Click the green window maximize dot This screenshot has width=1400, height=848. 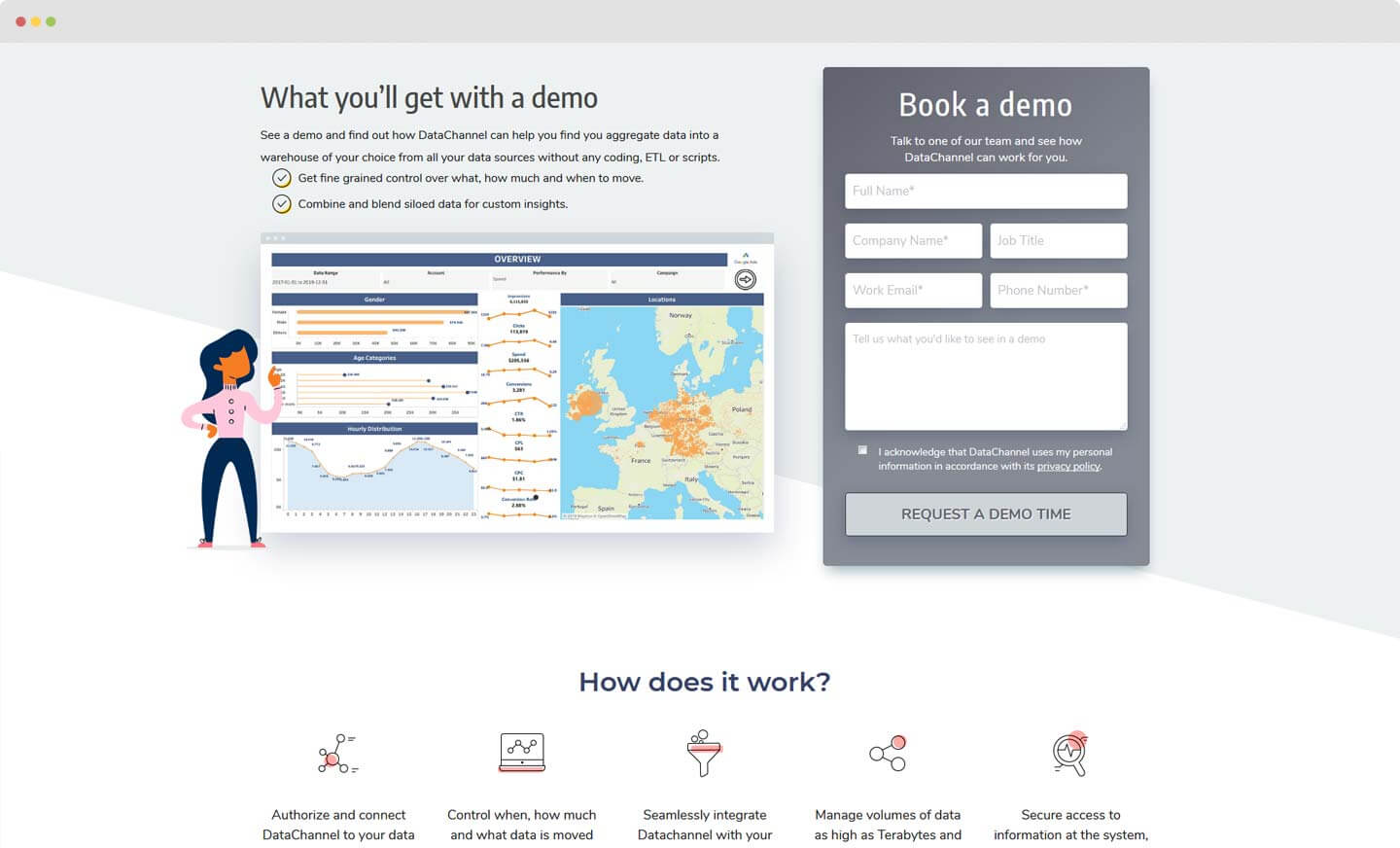(51, 21)
